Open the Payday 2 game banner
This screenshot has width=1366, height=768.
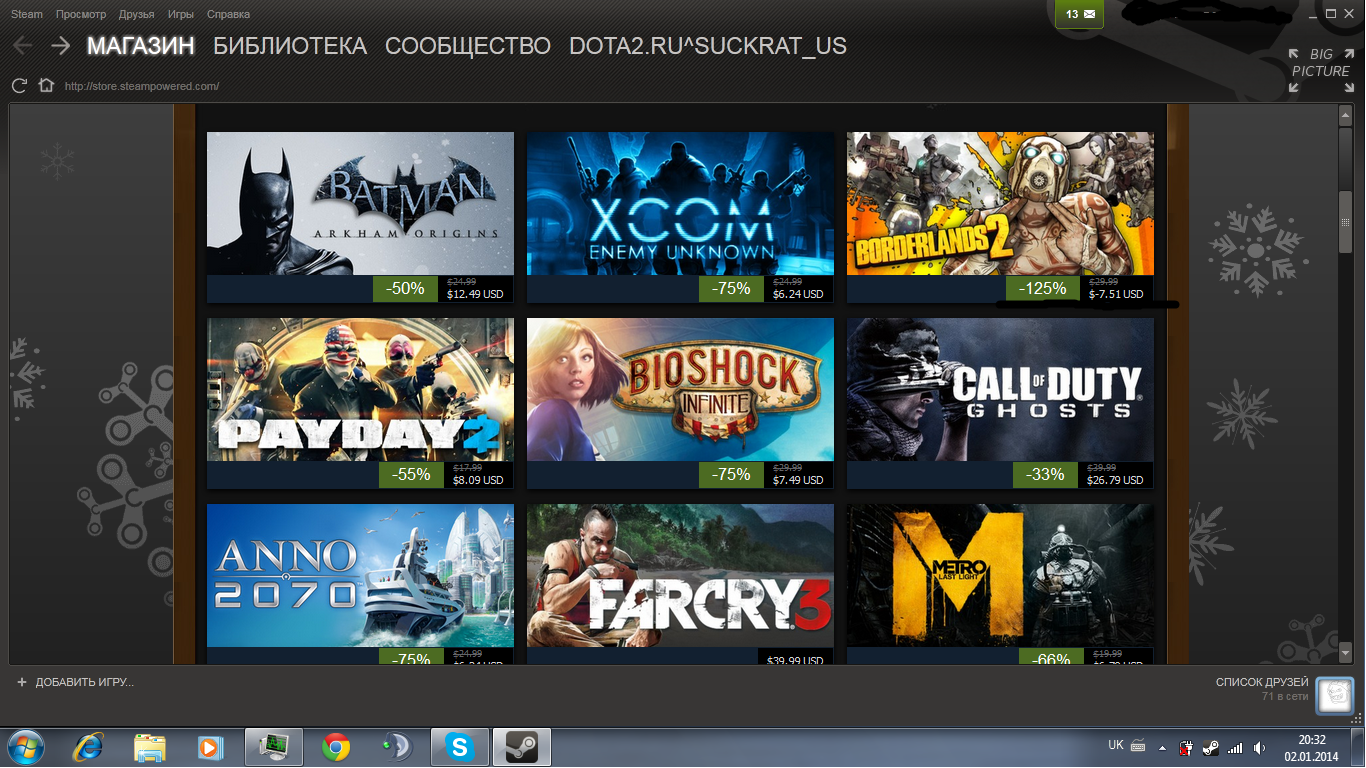(x=360, y=390)
